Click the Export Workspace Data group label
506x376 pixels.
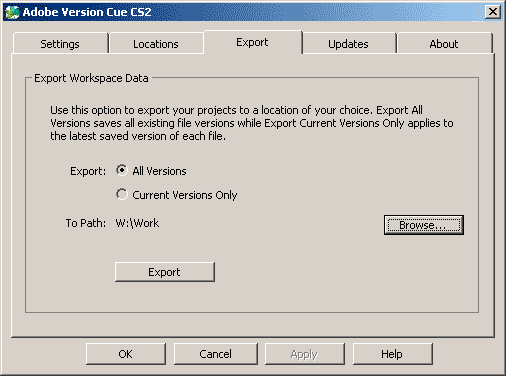tap(91, 78)
